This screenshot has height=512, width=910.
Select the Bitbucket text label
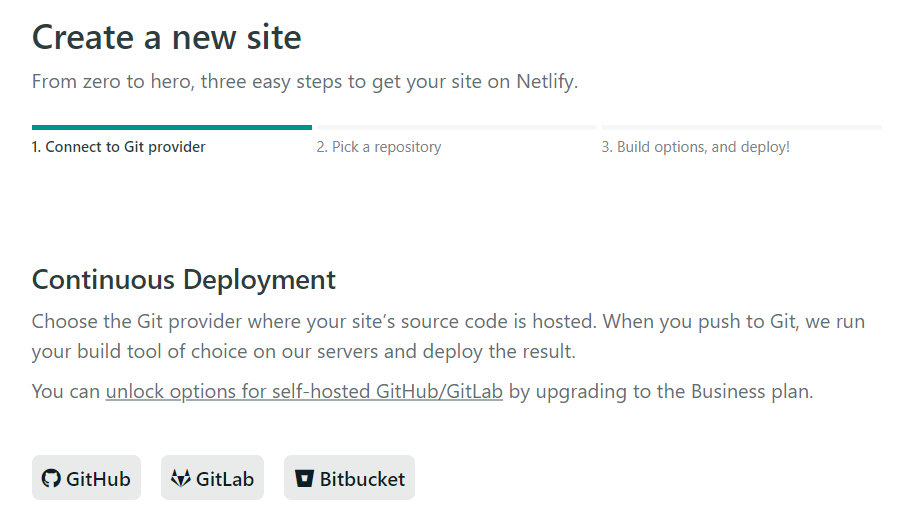[362, 479]
